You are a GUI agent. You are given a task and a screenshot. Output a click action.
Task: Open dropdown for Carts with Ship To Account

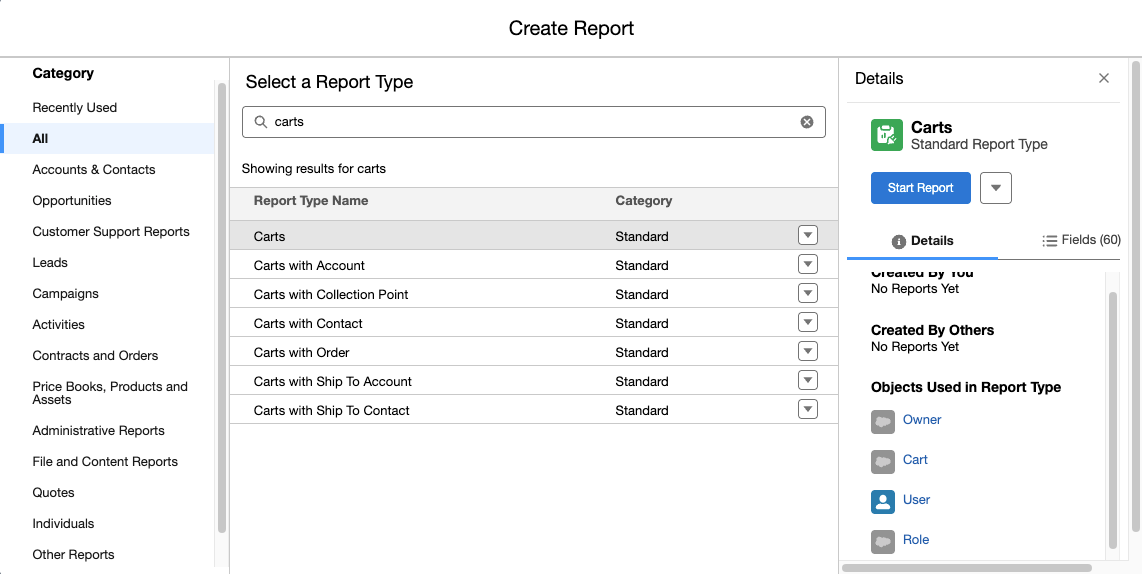click(x=808, y=381)
